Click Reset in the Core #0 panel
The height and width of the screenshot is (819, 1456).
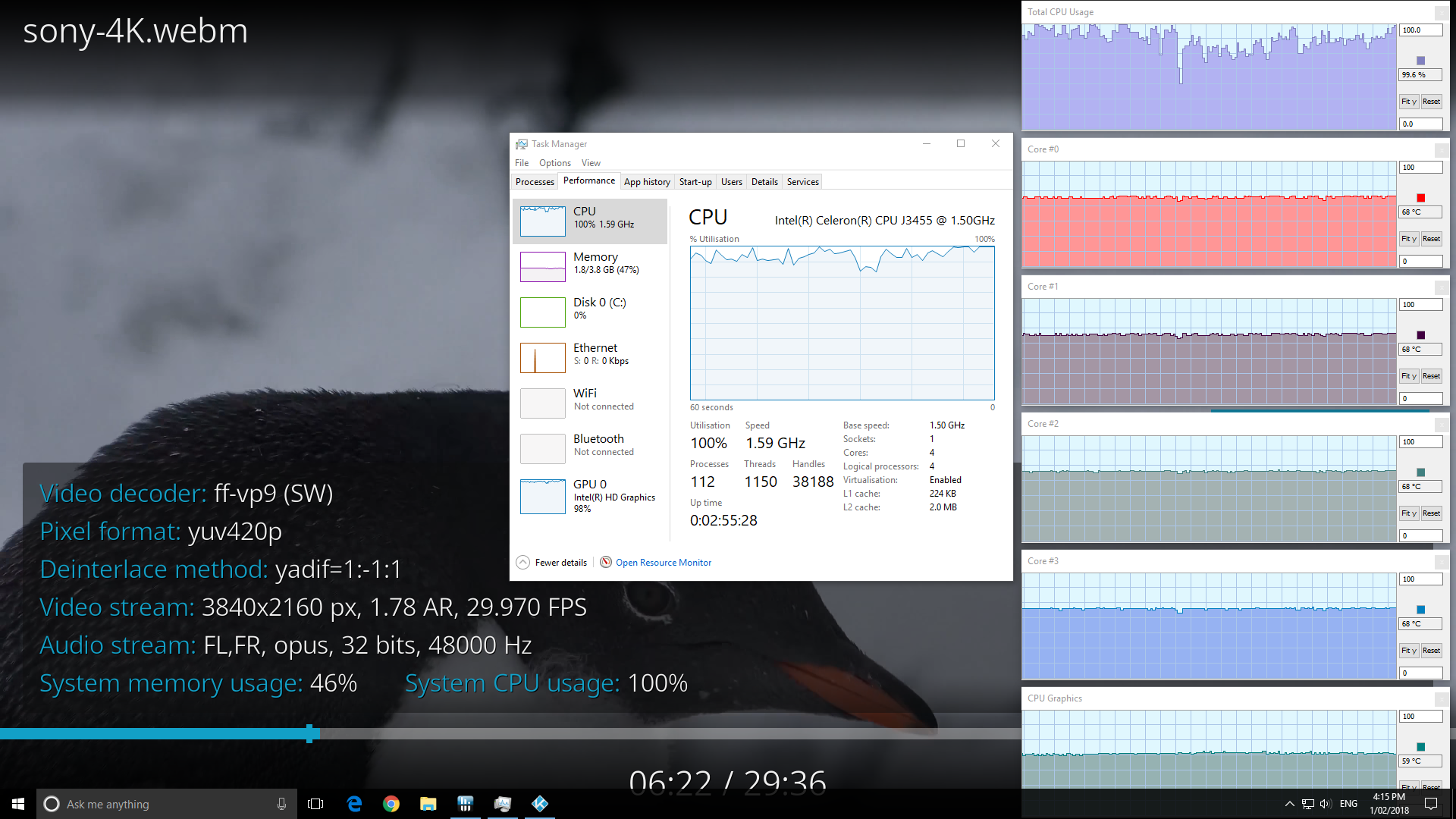point(1432,239)
